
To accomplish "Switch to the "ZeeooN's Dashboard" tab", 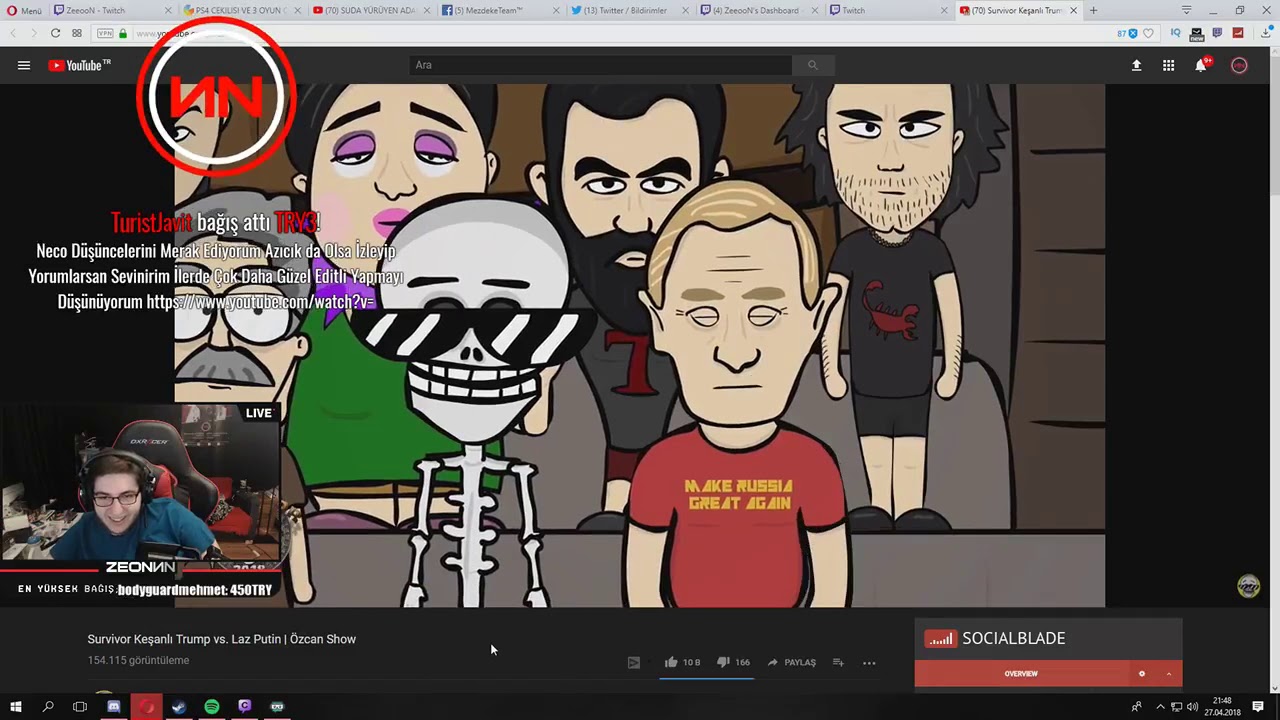I will coord(757,11).
